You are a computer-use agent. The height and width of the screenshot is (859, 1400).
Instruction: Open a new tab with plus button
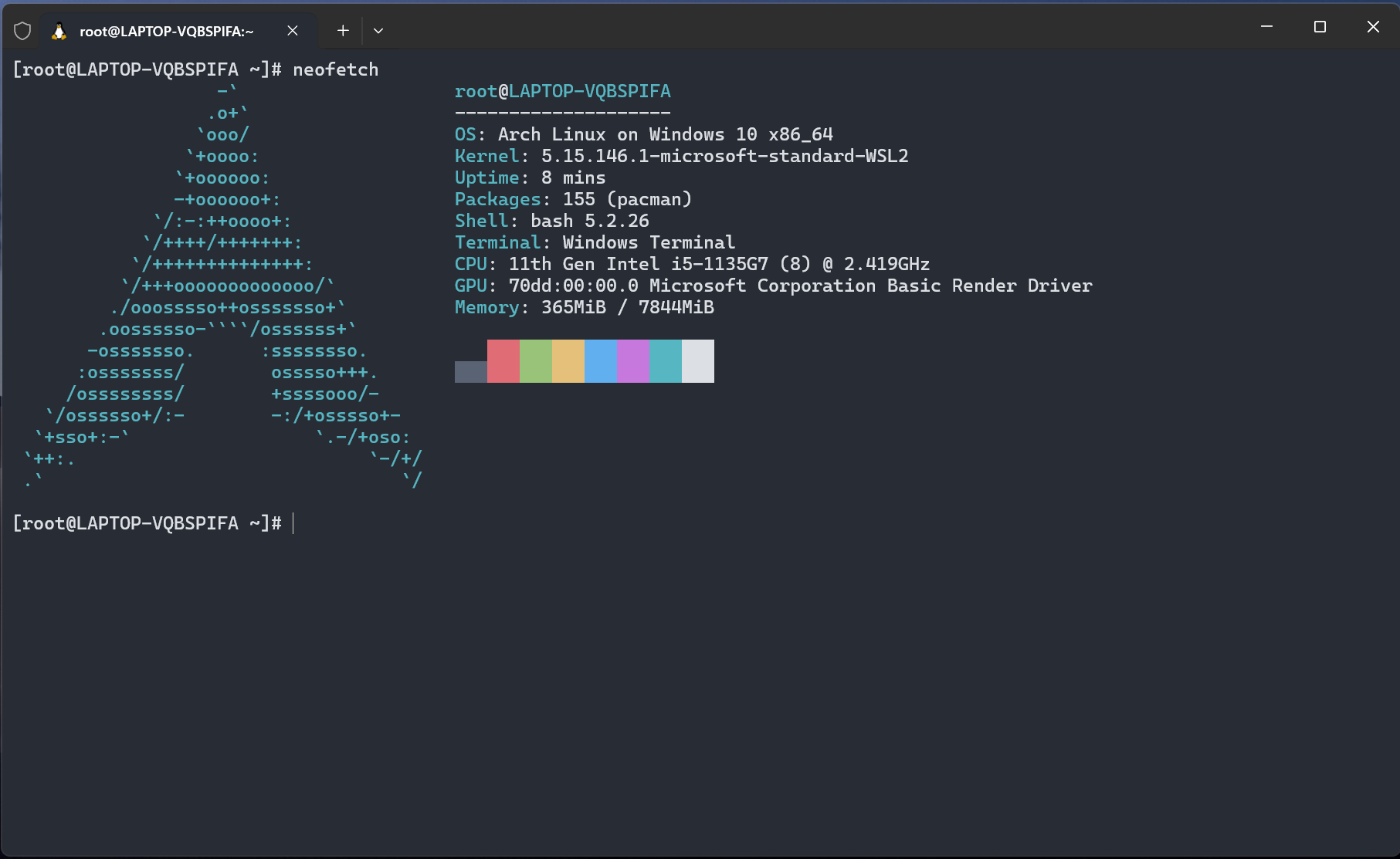point(343,31)
